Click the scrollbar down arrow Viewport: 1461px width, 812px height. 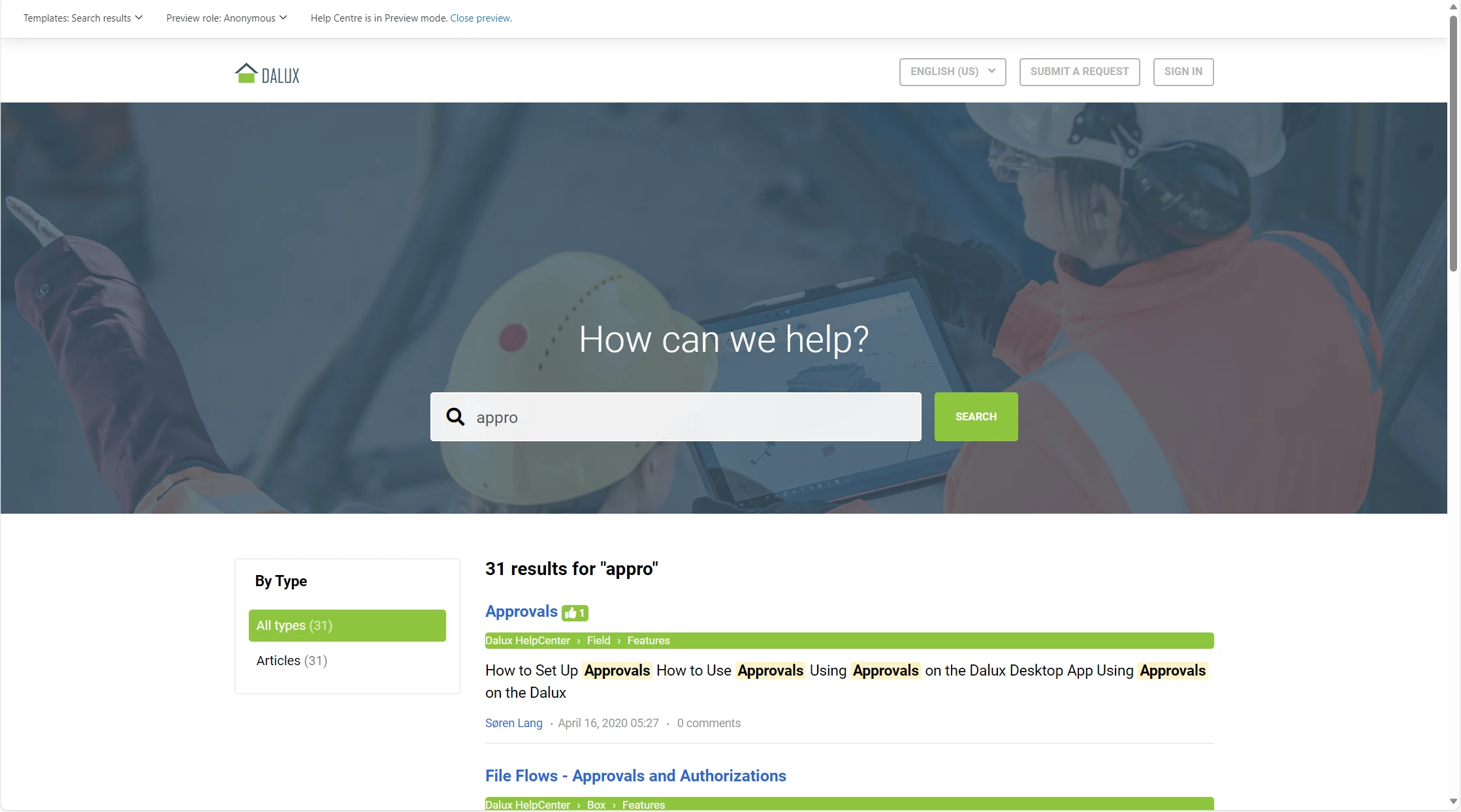click(1453, 801)
